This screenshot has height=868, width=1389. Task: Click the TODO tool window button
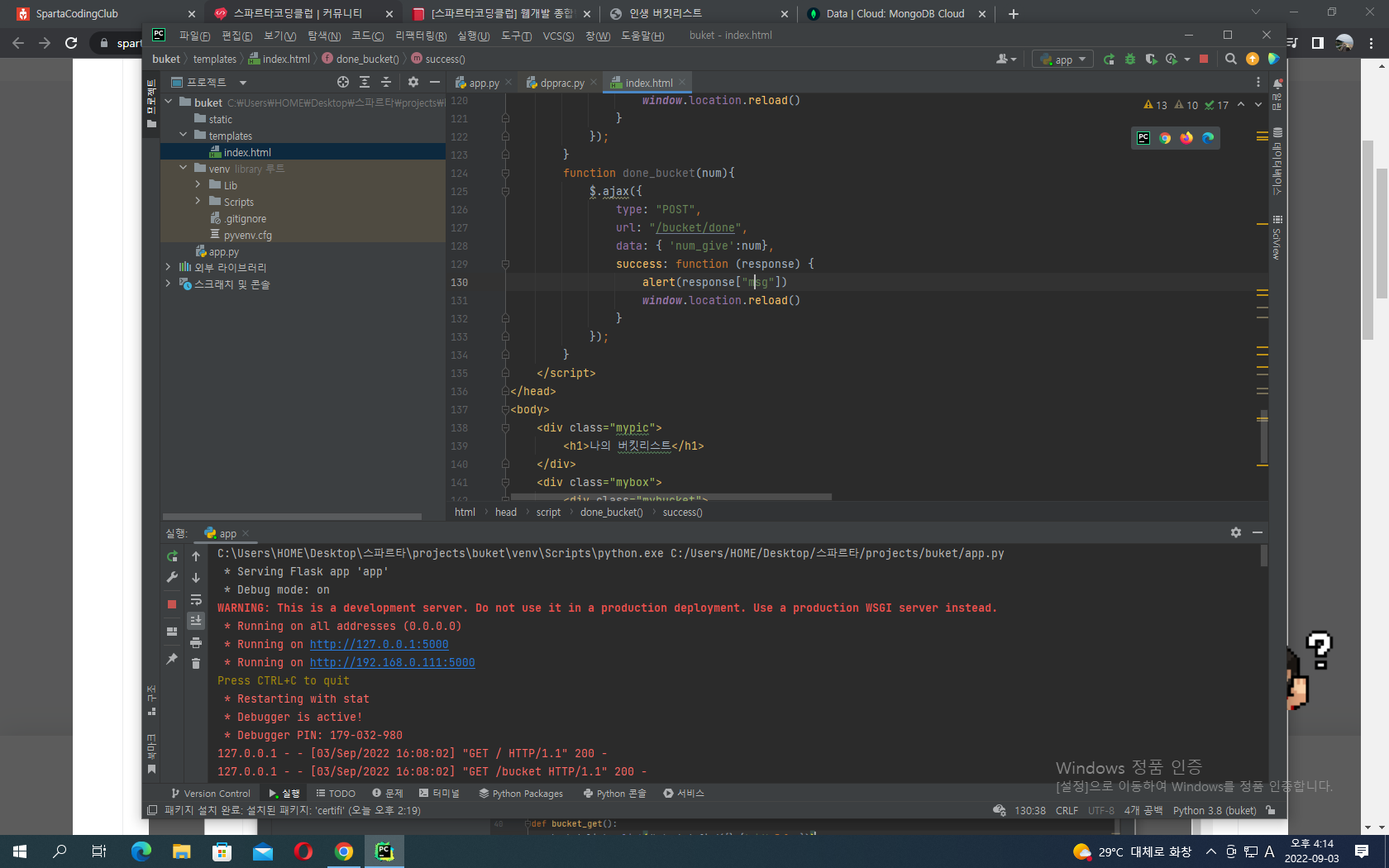pyautogui.click(x=336, y=793)
